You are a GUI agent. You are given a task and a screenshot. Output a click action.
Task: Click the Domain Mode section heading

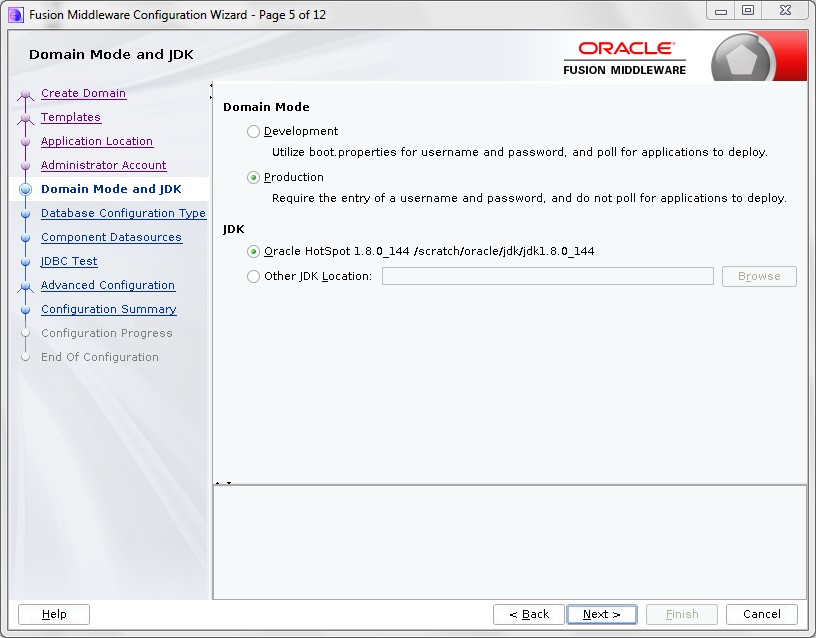(266, 107)
